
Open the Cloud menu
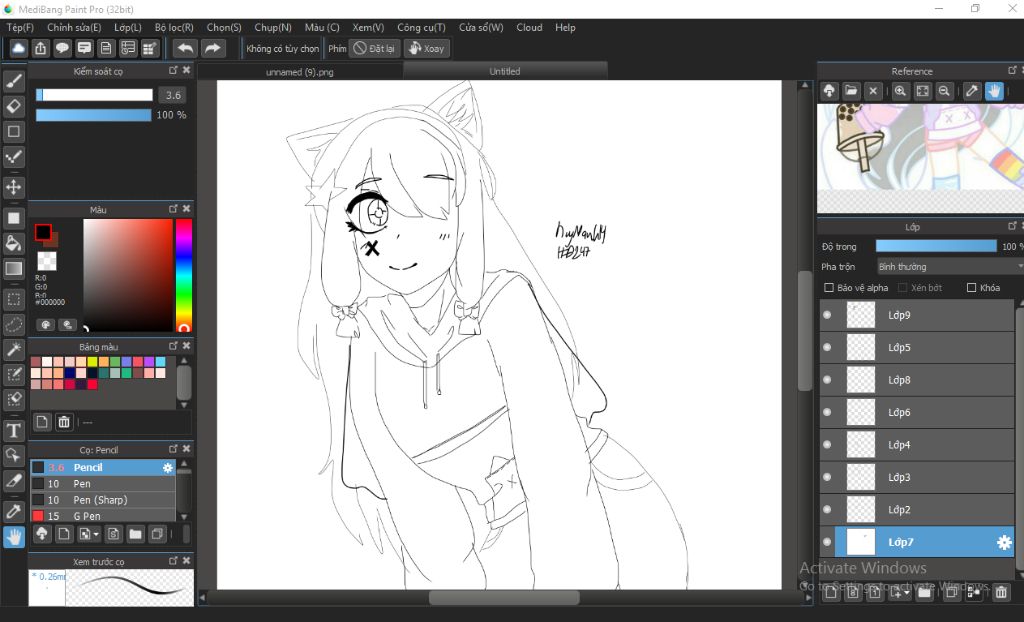[530, 27]
